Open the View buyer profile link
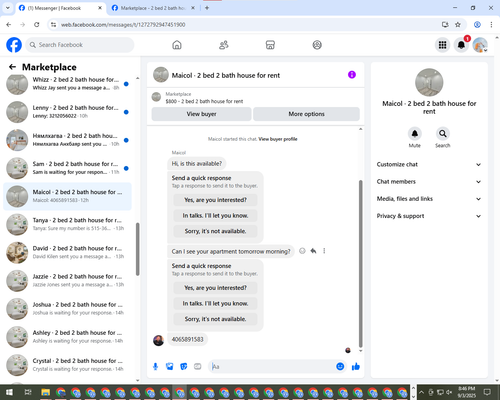The width and height of the screenshot is (500, 400). click(x=278, y=139)
